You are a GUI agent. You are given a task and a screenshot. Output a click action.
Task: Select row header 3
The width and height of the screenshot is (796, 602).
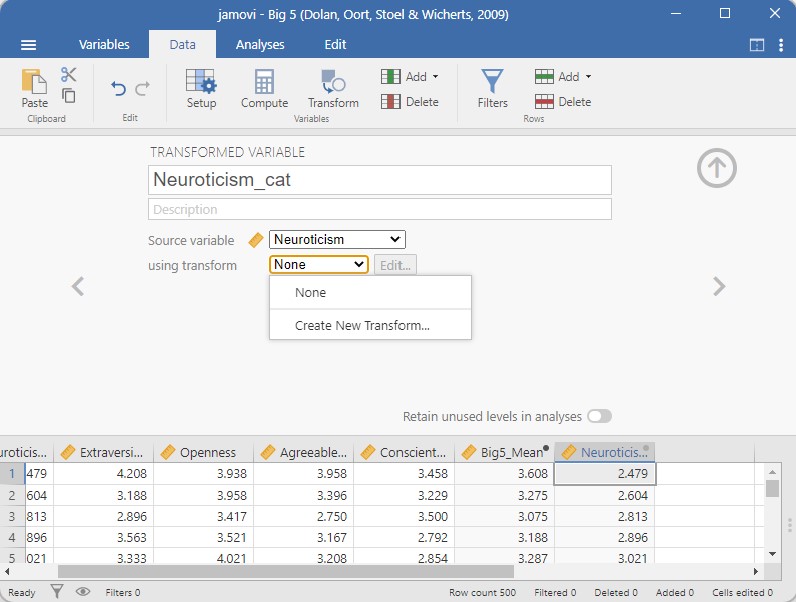[x=12, y=516]
